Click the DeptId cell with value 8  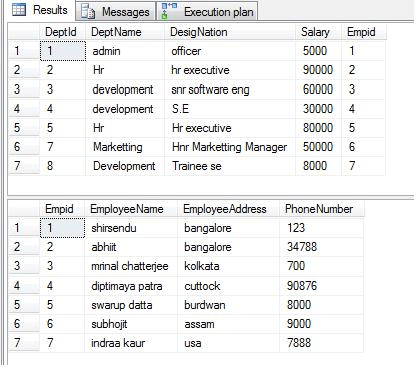[x=63, y=166]
